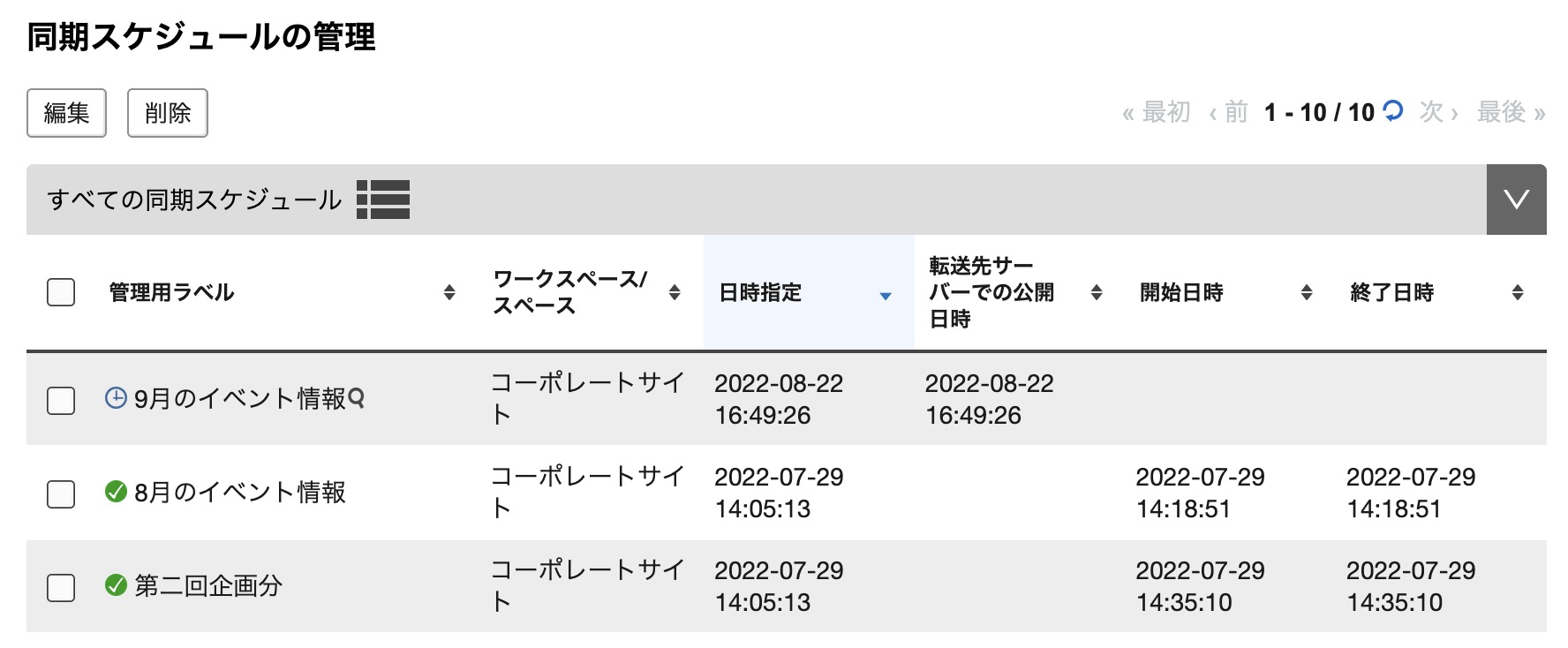This screenshot has width=1568, height=648.
Task: Click the 削除 button
Action: (x=168, y=113)
